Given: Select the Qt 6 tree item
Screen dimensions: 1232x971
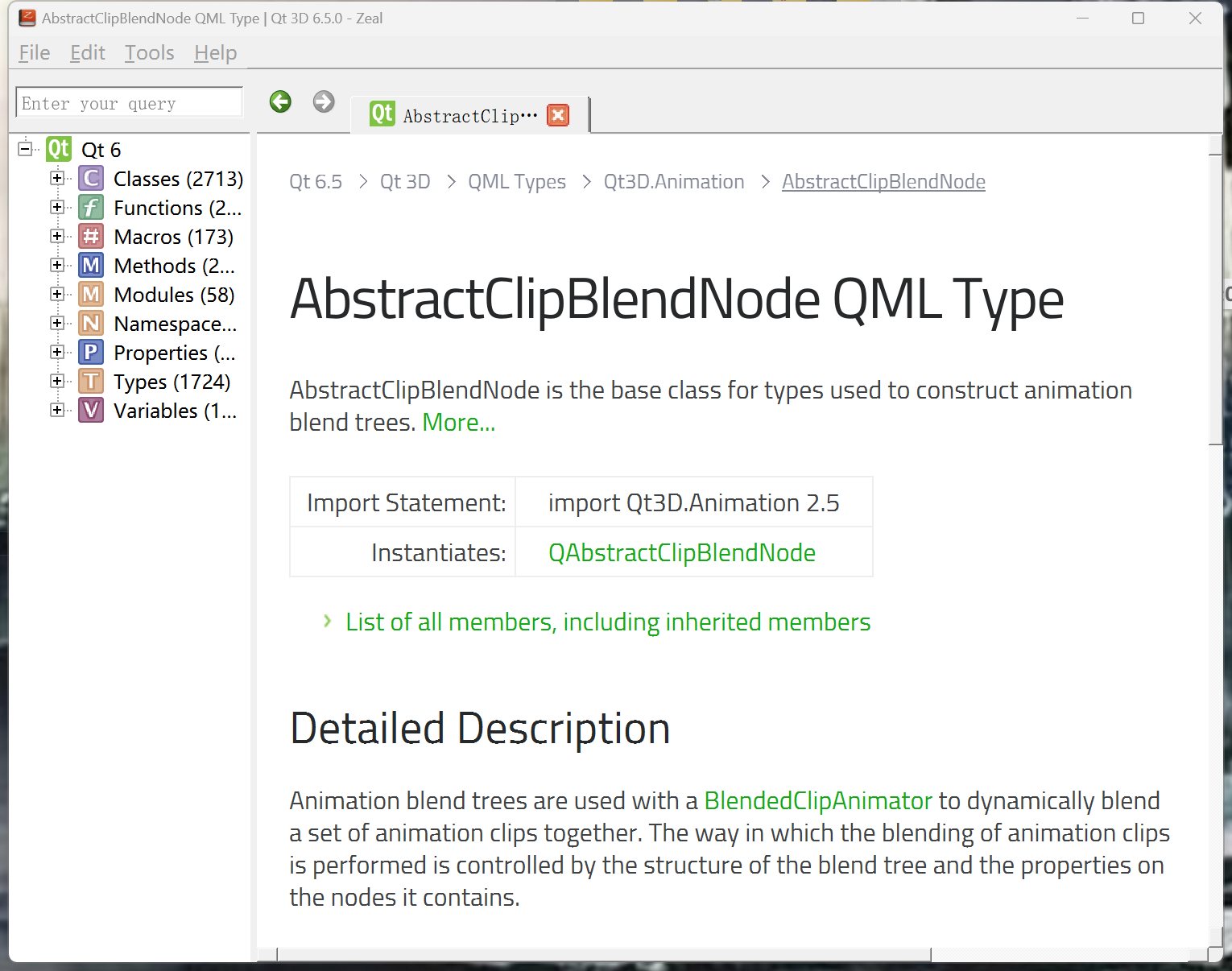Looking at the screenshot, I should point(101,150).
